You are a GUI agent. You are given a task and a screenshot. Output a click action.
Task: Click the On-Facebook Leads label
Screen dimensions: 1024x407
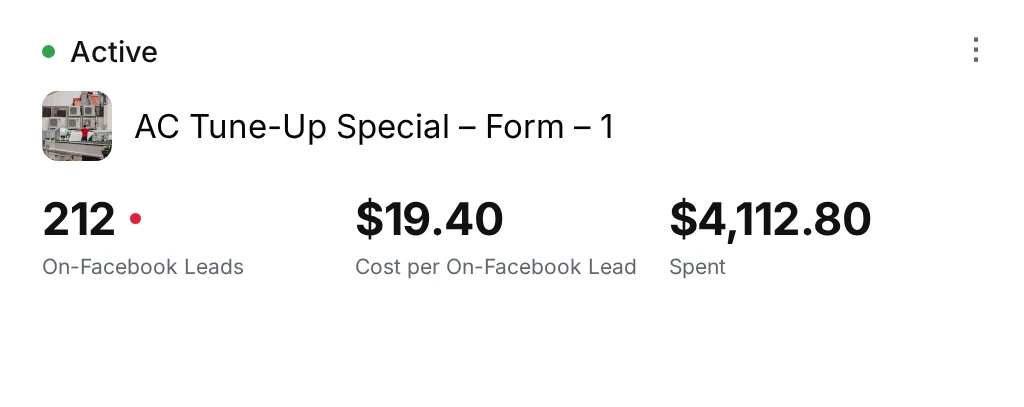pos(143,267)
